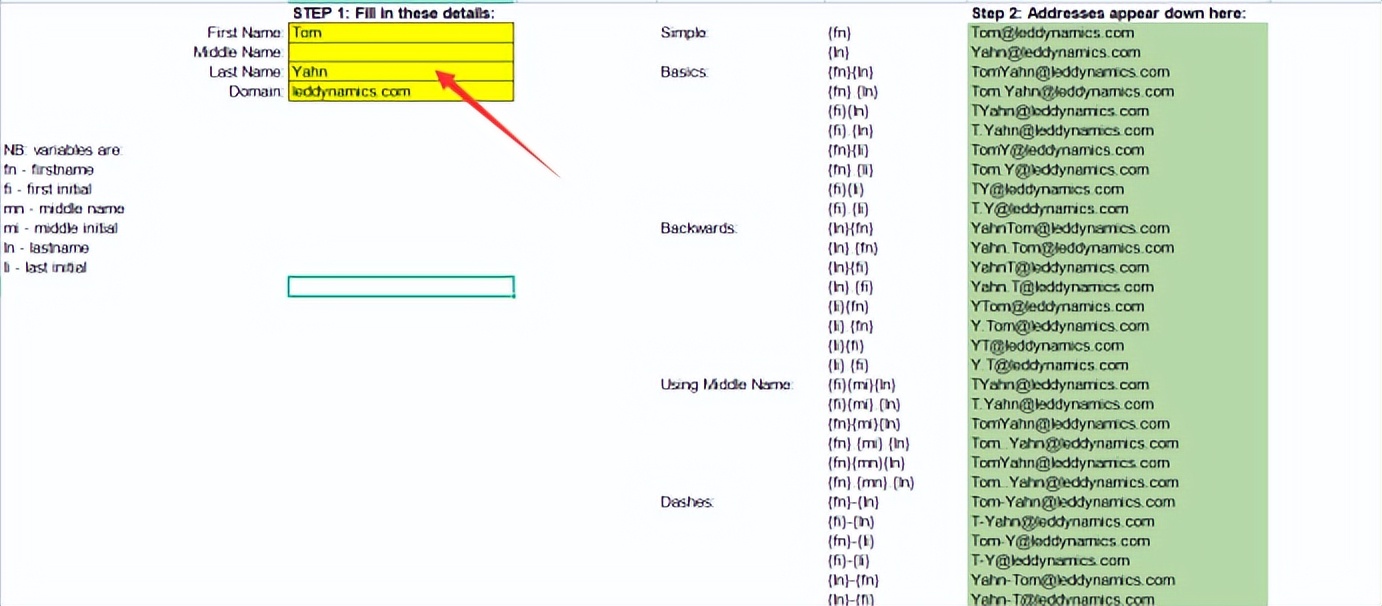The width and height of the screenshot is (1382, 606).
Task: Select the TY@leddynamics.com address
Action: point(1047,189)
